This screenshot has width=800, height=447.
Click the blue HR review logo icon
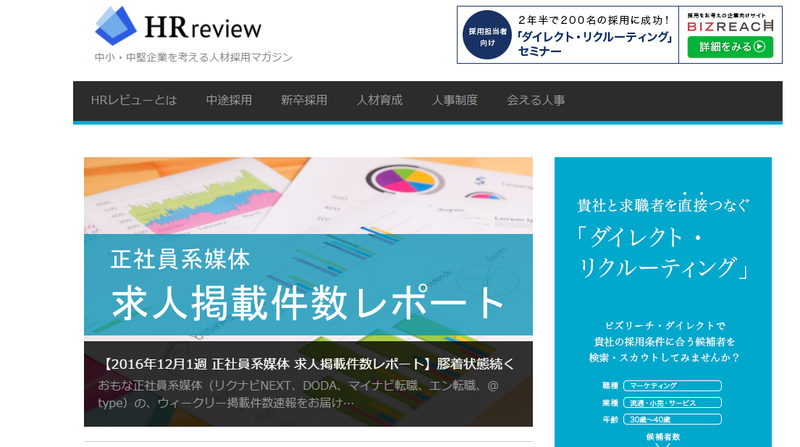pos(116,27)
